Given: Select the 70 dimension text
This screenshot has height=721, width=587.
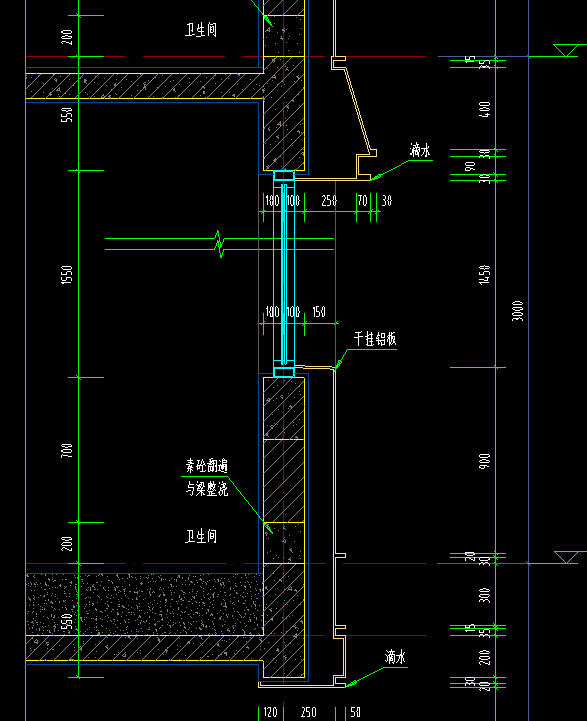Looking at the screenshot, I should coord(363,200).
